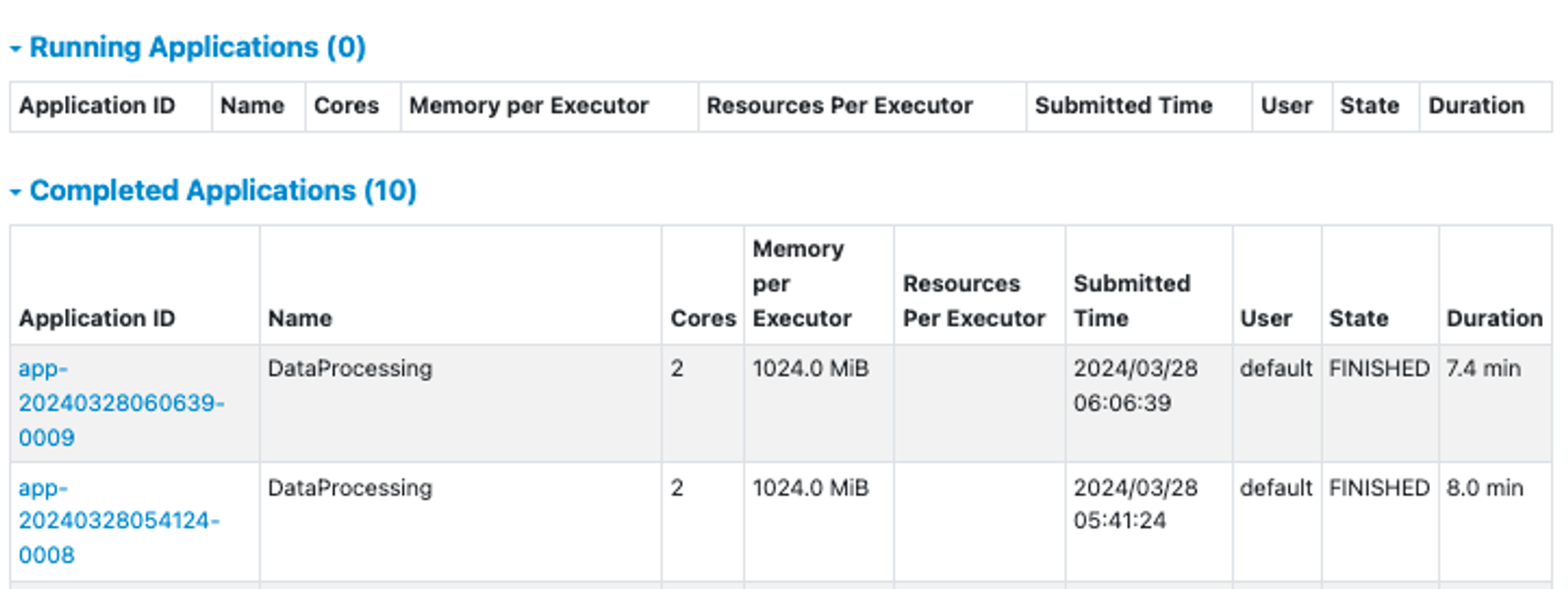Screen dimensions: 1568x589
Task: Sort running table by Submitted Time header
Action: pos(1123,106)
